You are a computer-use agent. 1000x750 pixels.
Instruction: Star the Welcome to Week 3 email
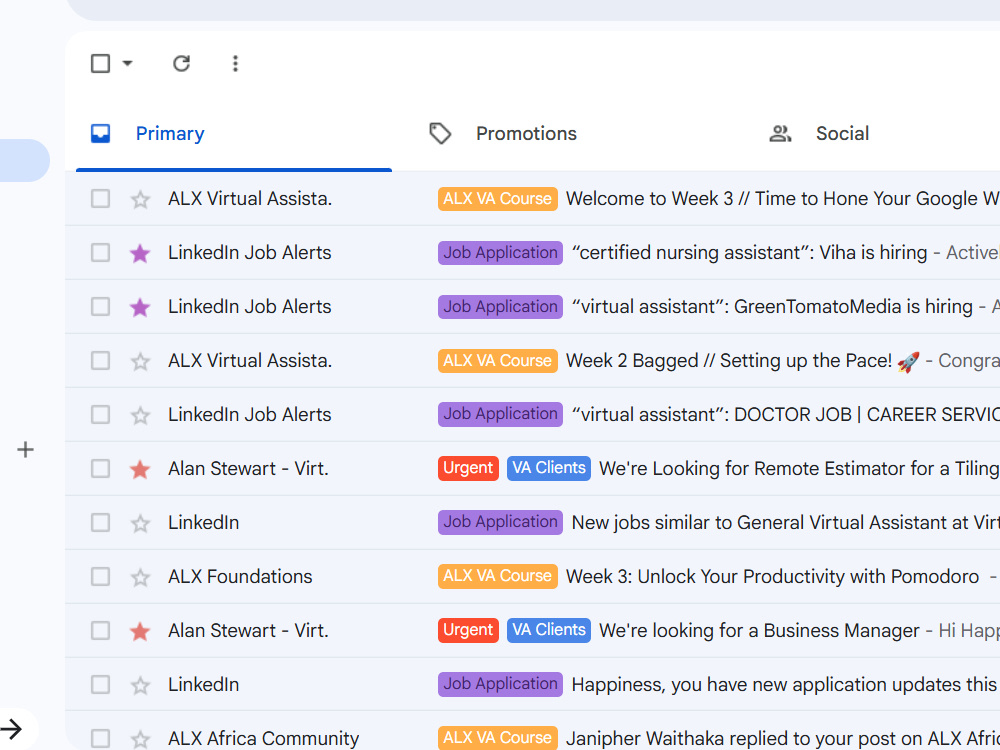point(140,200)
